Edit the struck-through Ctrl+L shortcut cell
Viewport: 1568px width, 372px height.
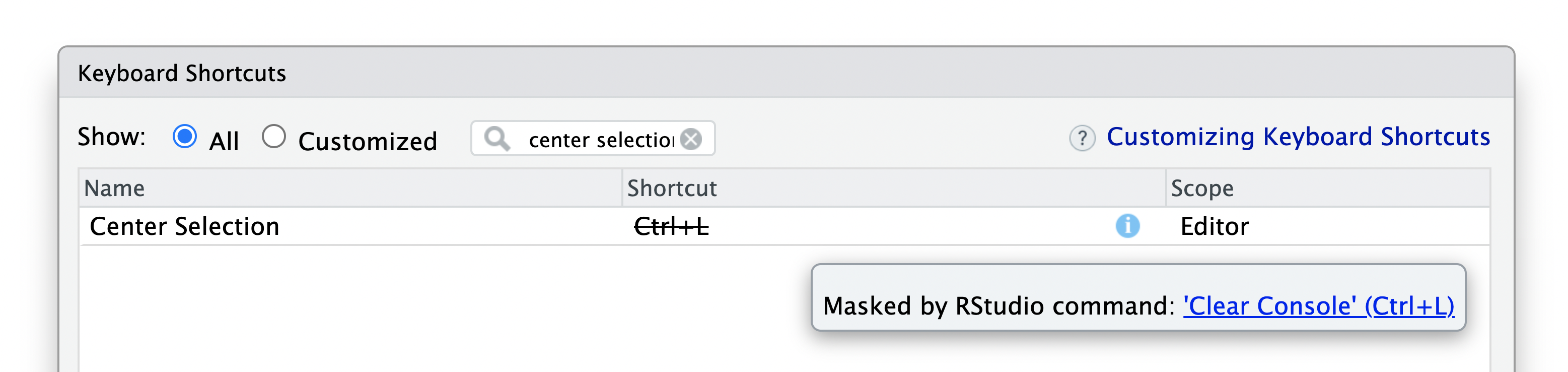671,227
